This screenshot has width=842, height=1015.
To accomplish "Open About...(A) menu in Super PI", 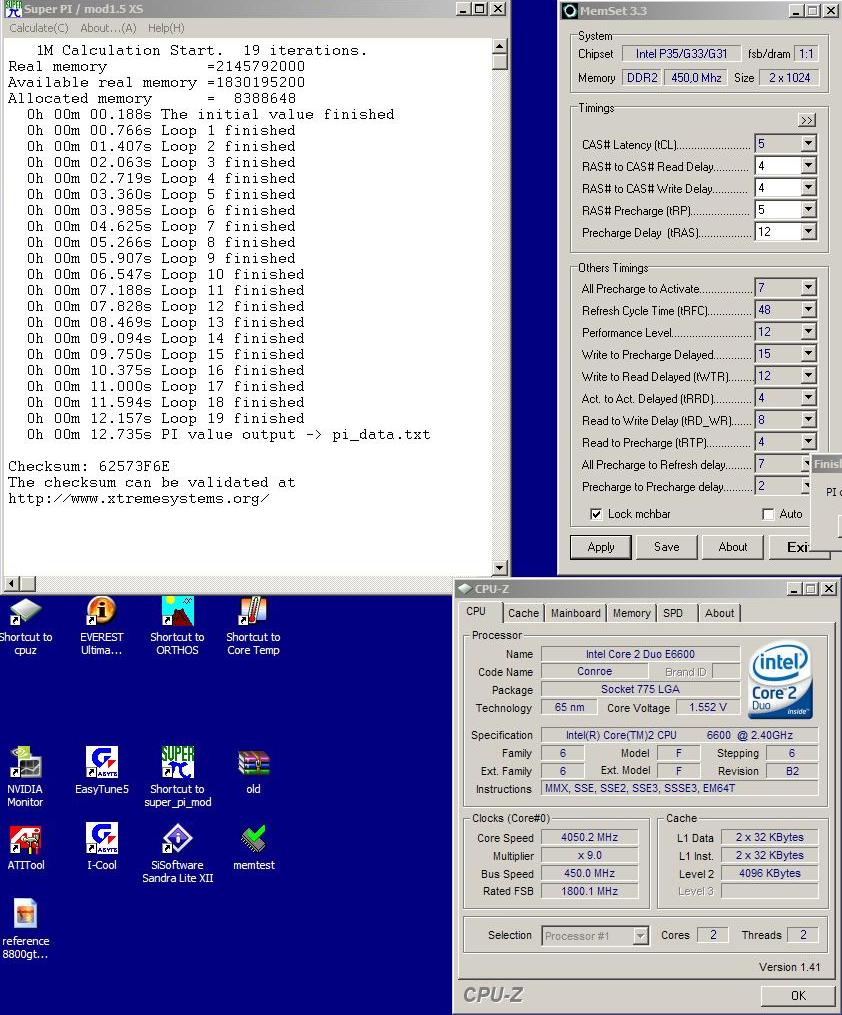I will pyautogui.click(x=108, y=28).
